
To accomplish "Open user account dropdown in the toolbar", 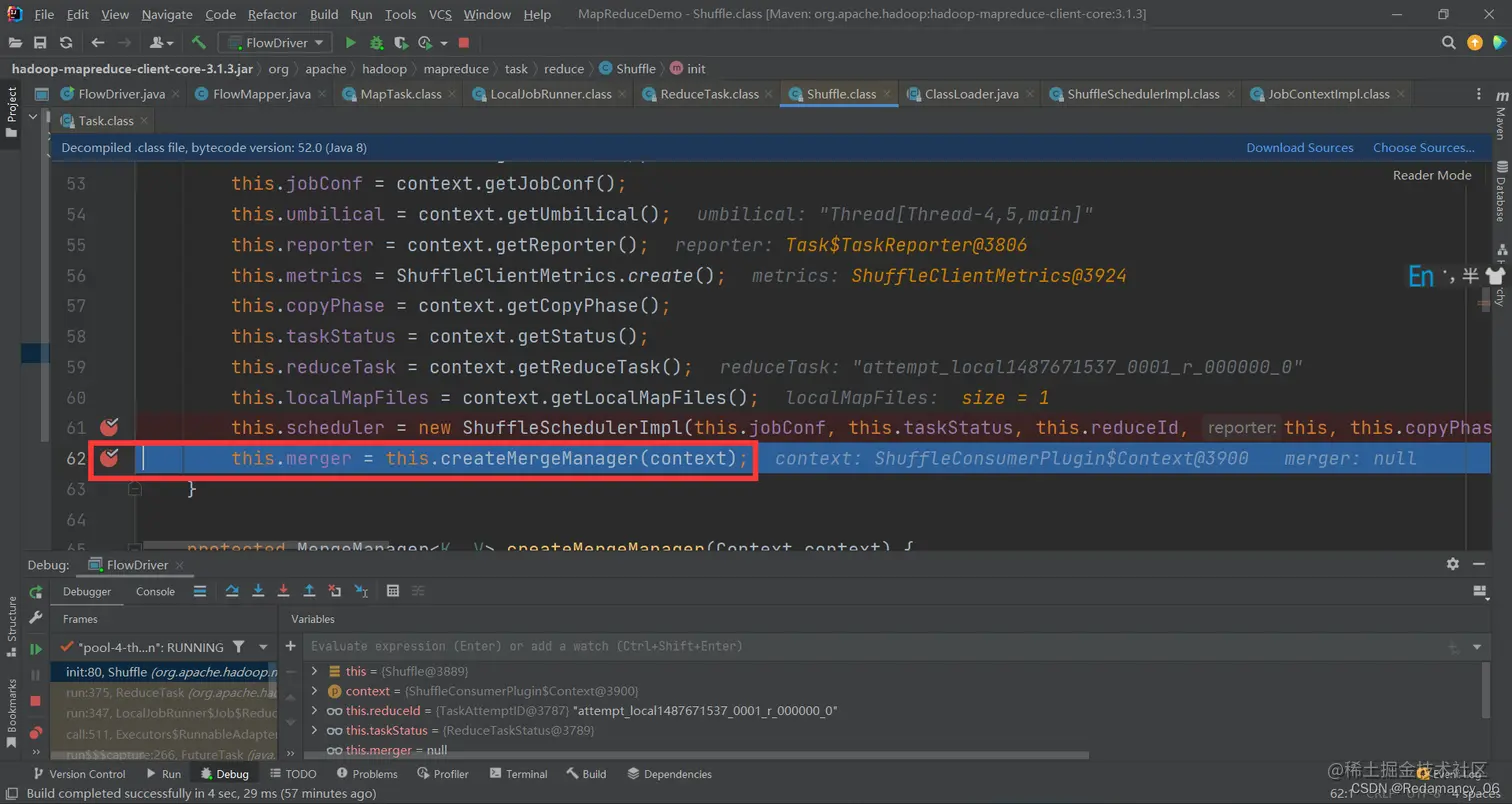I will 160,43.
